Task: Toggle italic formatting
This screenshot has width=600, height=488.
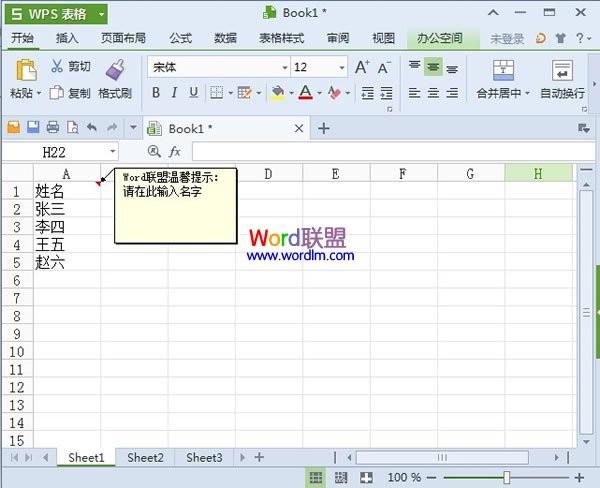Action: (174, 93)
